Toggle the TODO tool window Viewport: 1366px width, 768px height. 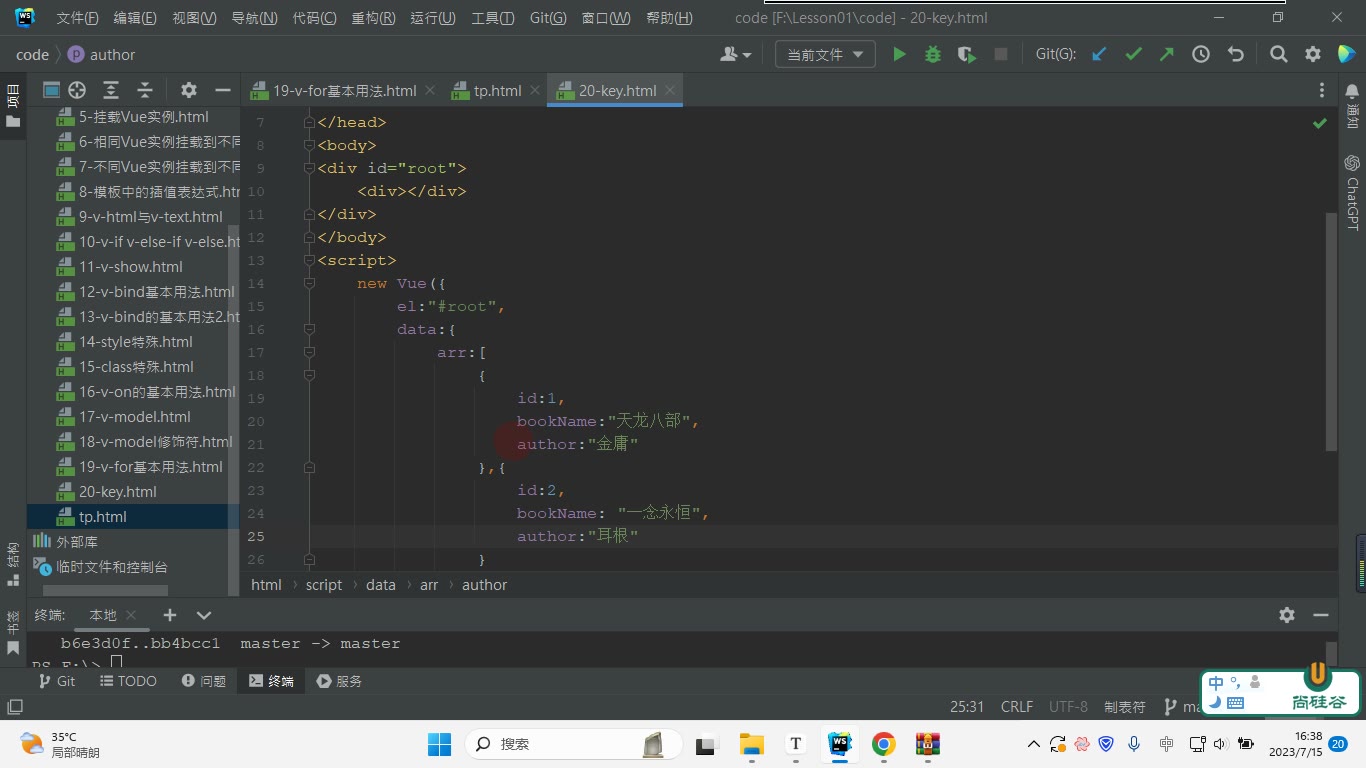(x=128, y=681)
